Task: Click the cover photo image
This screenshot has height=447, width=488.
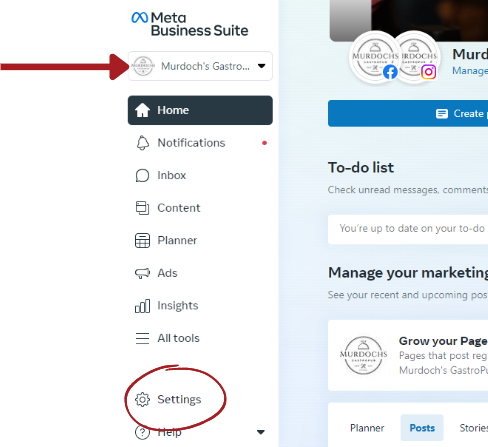Action: [409, 20]
